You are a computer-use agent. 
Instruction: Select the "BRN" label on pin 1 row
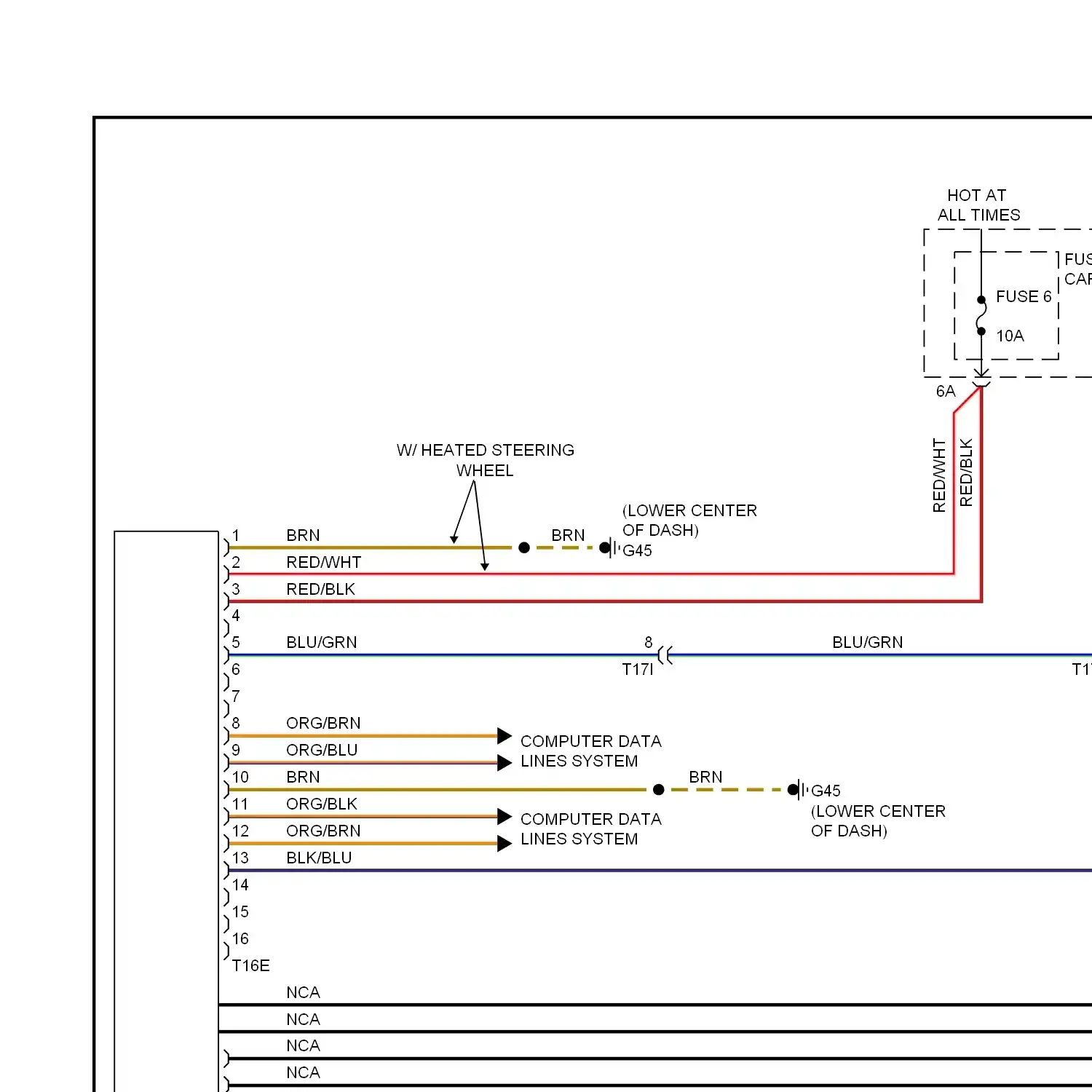click(x=303, y=536)
